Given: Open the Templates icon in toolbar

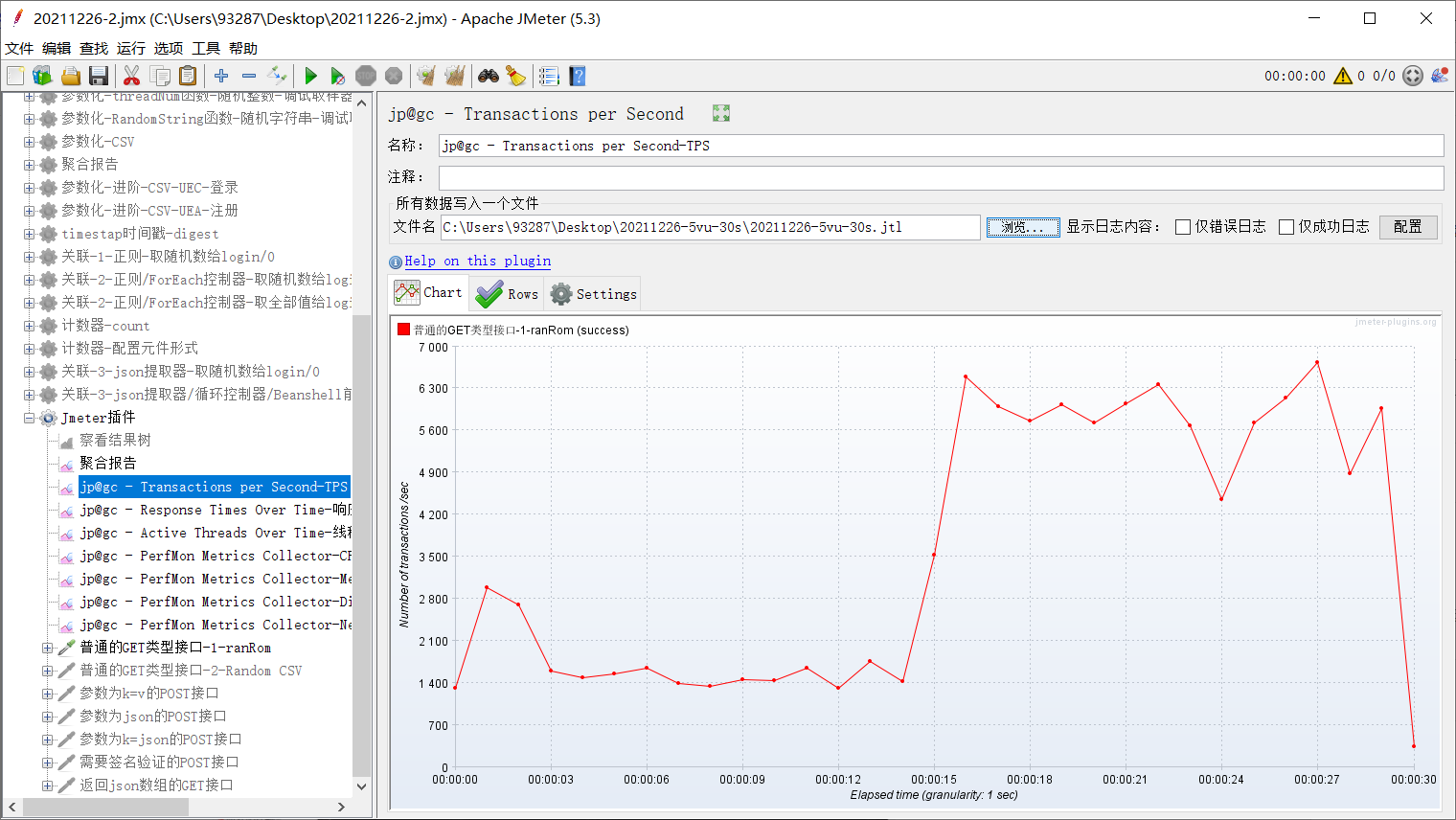Looking at the screenshot, I should 42,76.
